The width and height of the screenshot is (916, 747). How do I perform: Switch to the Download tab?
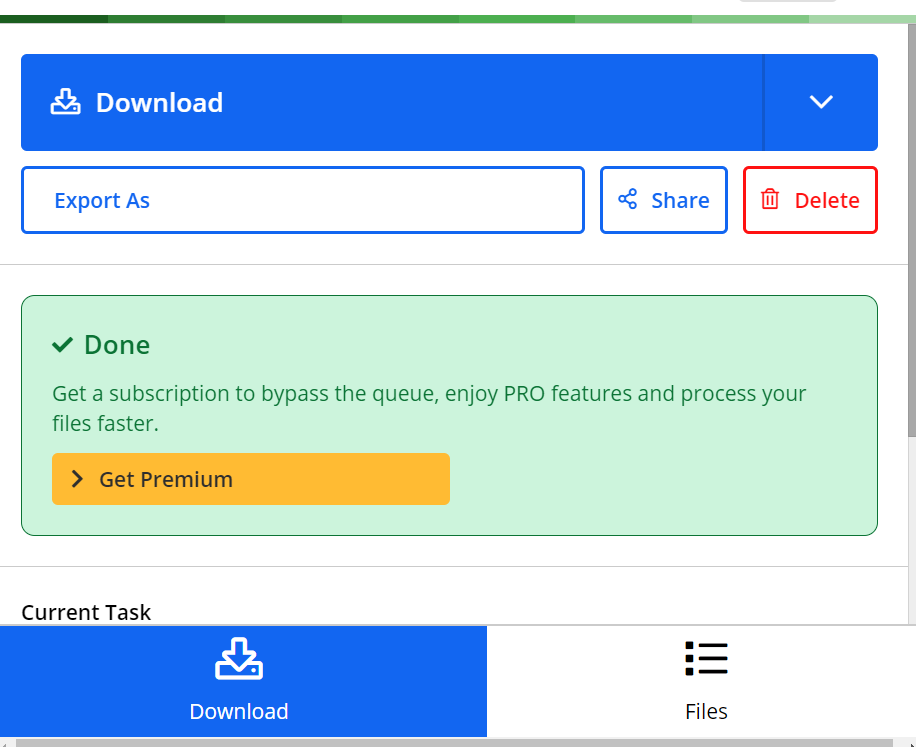pos(239,682)
